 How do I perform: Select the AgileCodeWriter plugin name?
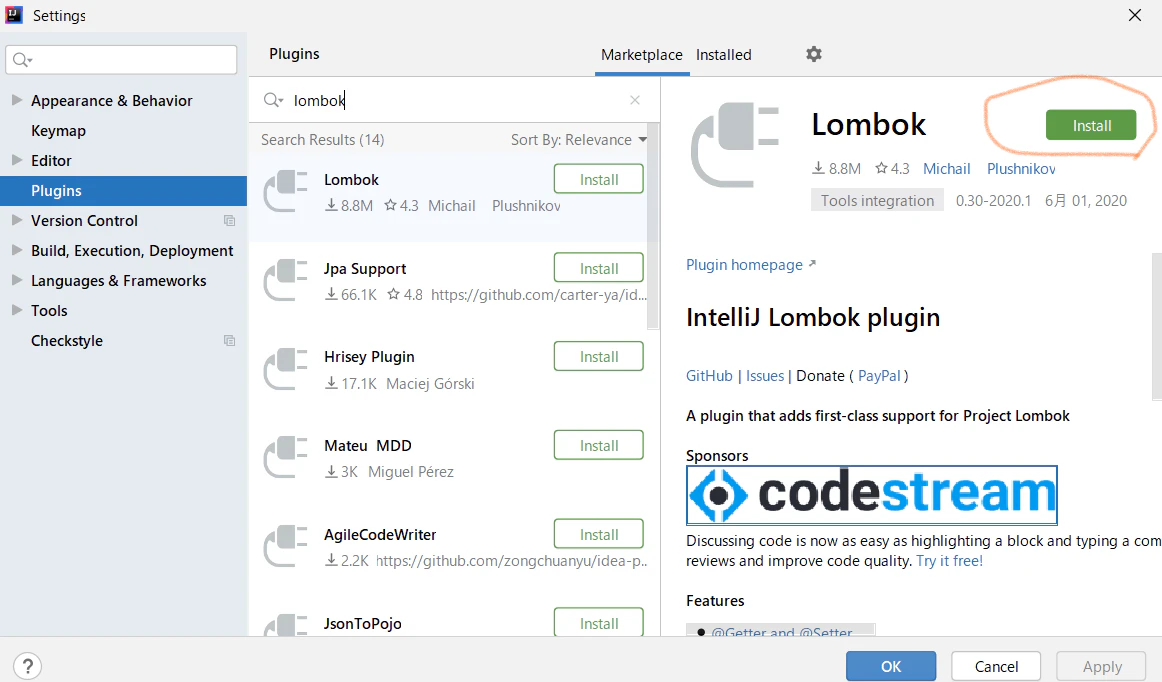pyautogui.click(x=380, y=534)
